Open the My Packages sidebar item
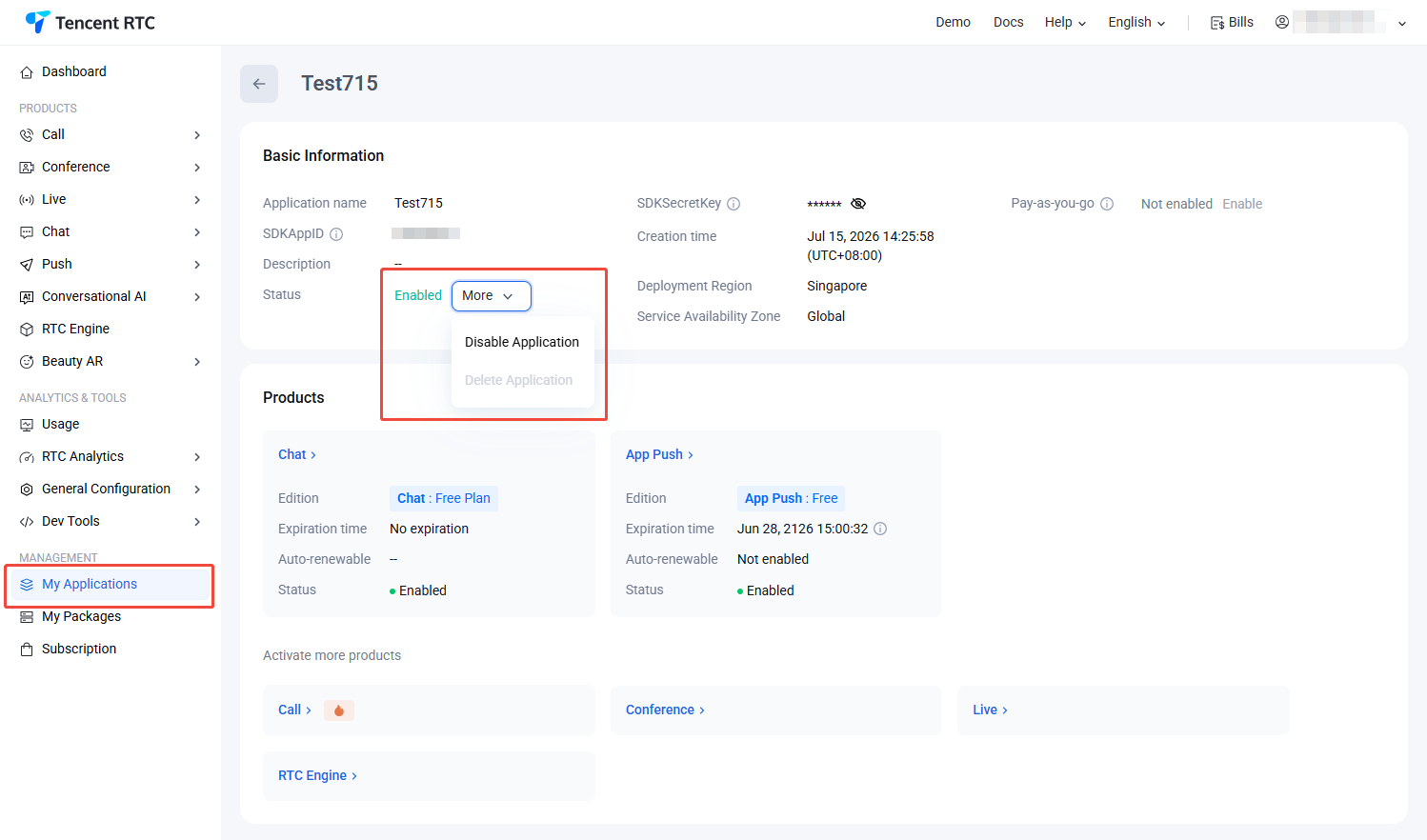Viewport: 1427px width, 840px height. pos(111,617)
